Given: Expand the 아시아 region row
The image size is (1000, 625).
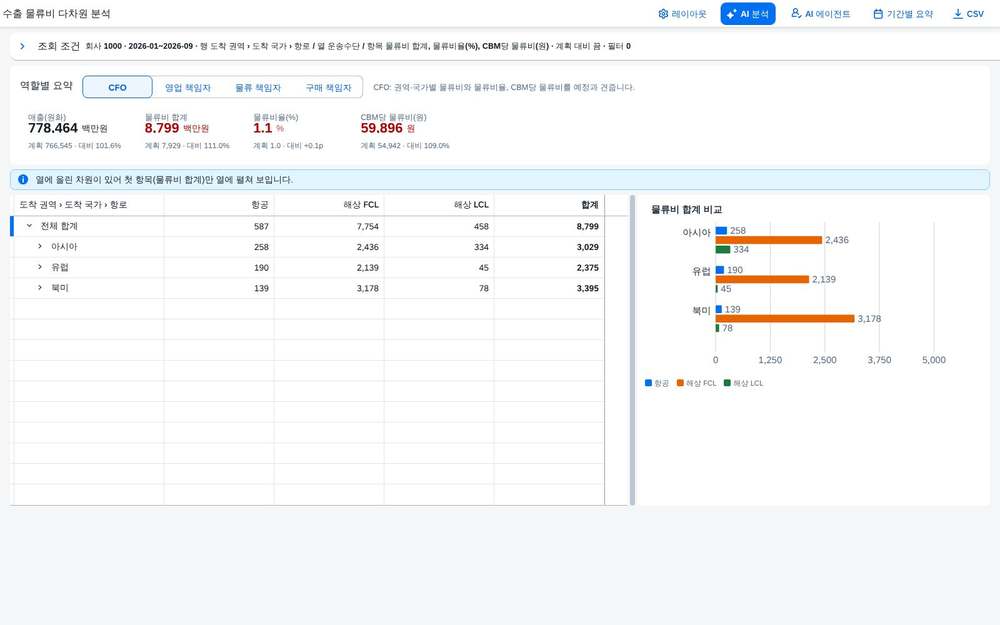Looking at the screenshot, I should tap(40, 247).
